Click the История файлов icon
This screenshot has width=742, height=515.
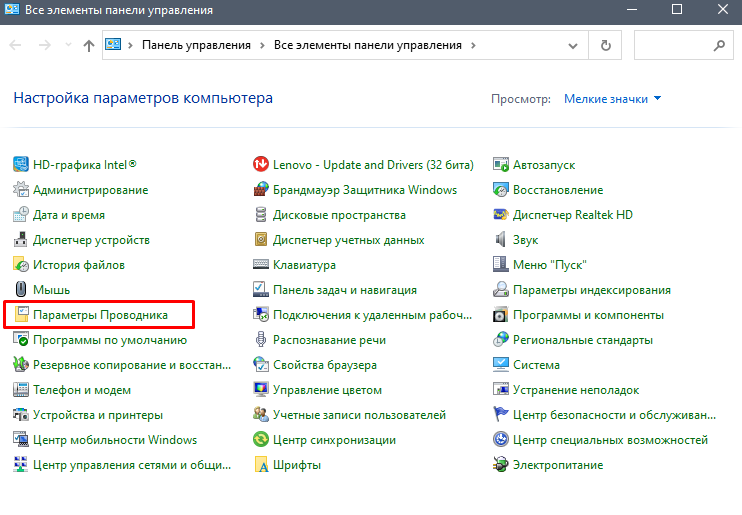pos(21,265)
